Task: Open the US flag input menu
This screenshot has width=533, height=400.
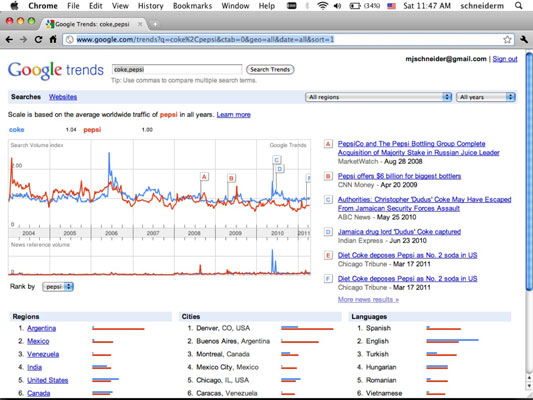Action: (392, 6)
